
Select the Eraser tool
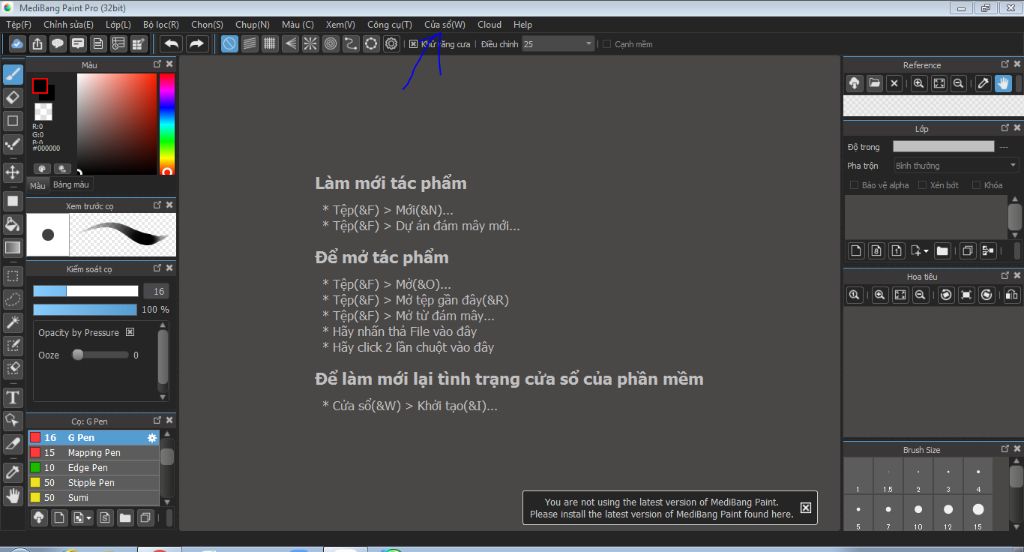(x=13, y=98)
